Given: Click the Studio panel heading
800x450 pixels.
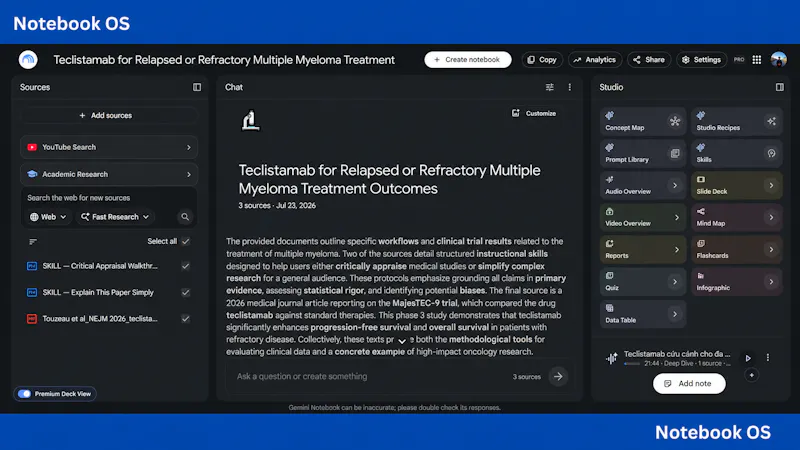Looking at the screenshot, I should [611, 87].
